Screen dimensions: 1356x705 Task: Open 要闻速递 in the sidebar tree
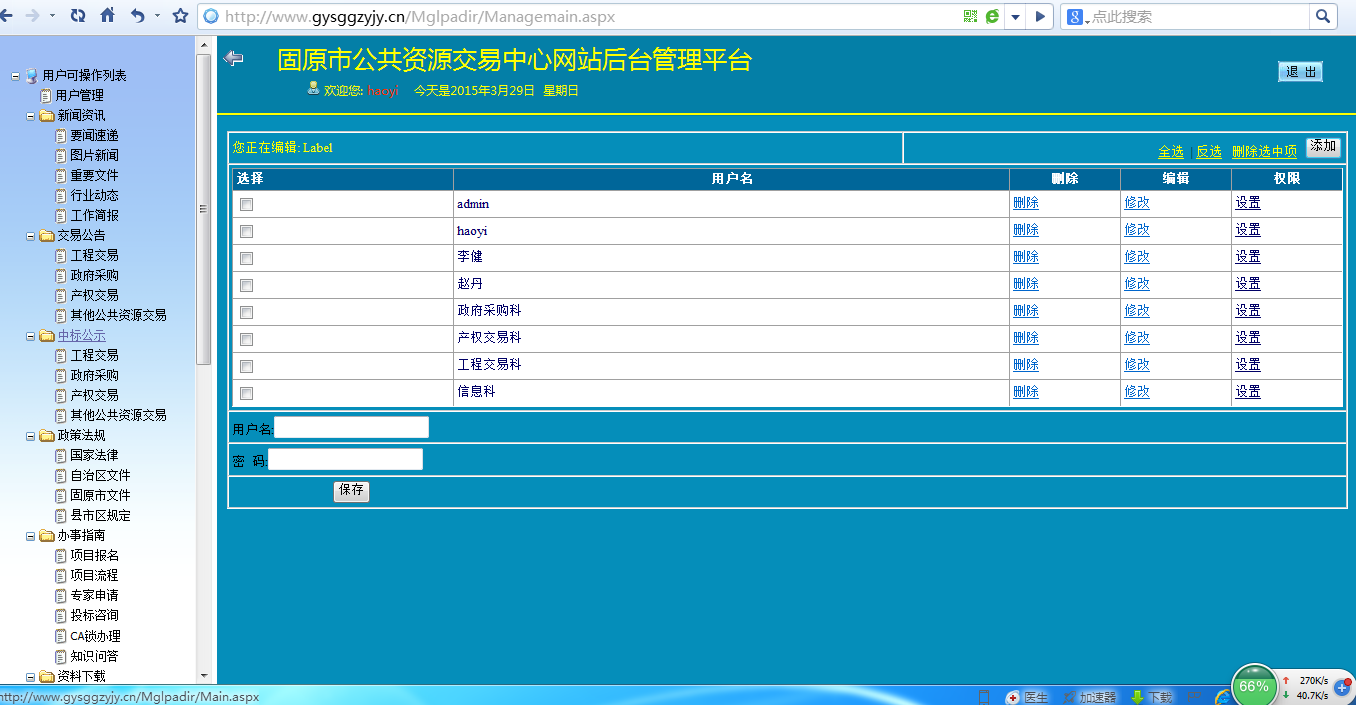(94, 135)
